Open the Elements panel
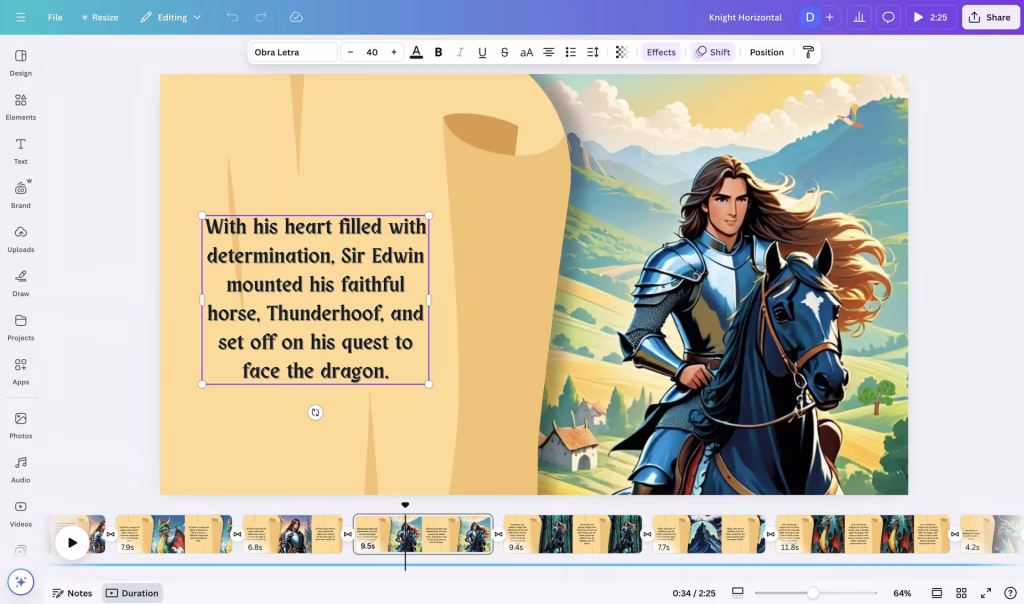 (21, 107)
